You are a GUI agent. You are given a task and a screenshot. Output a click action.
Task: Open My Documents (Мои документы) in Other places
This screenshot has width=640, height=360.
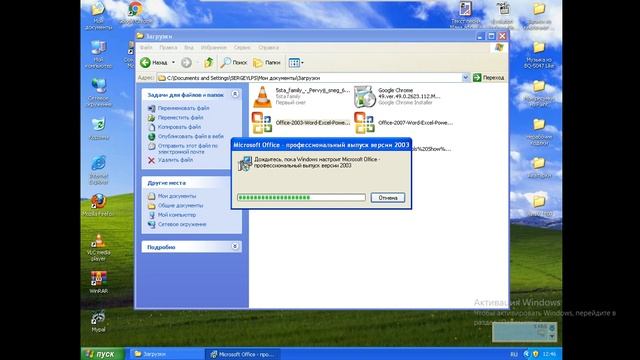coord(177,196)
